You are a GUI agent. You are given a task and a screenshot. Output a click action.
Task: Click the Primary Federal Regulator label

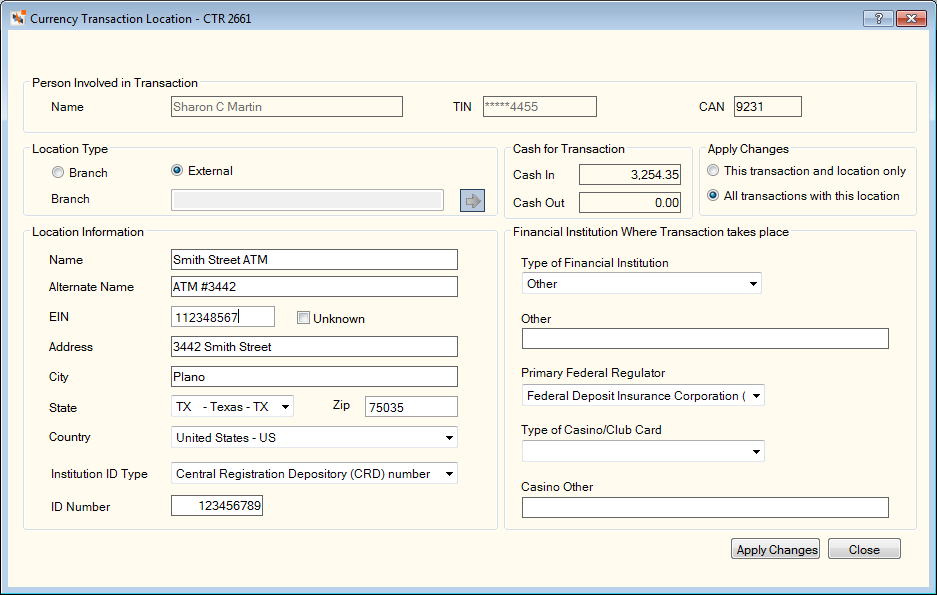tap(593, 373)
